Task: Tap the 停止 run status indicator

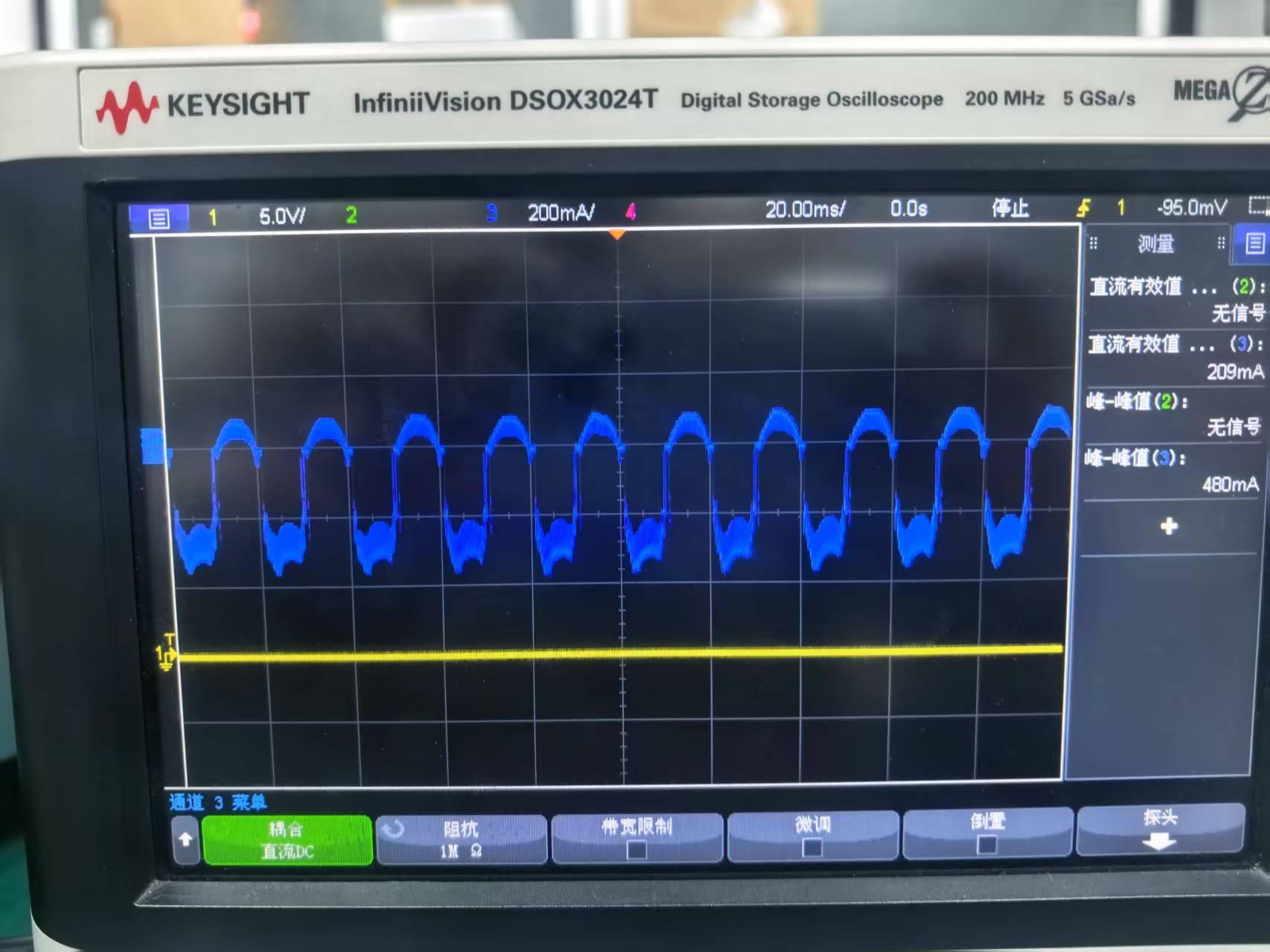Action: coord(1010,208)
